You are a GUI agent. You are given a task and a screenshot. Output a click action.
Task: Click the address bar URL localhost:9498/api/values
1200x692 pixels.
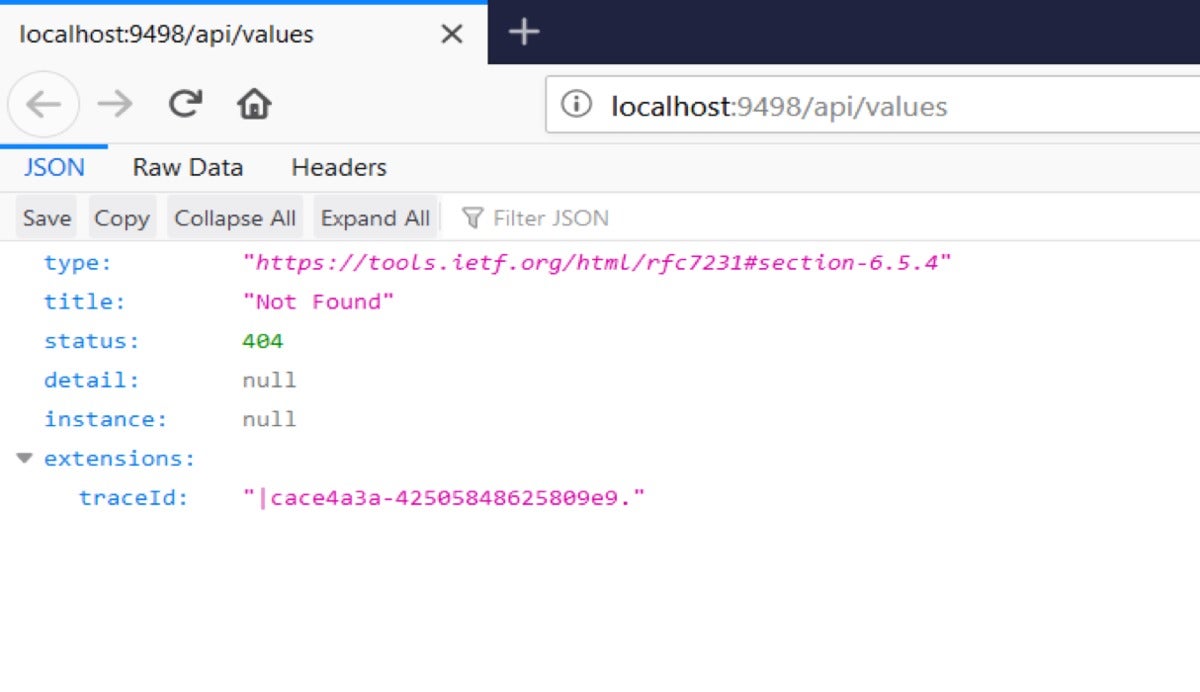point(779,105)
